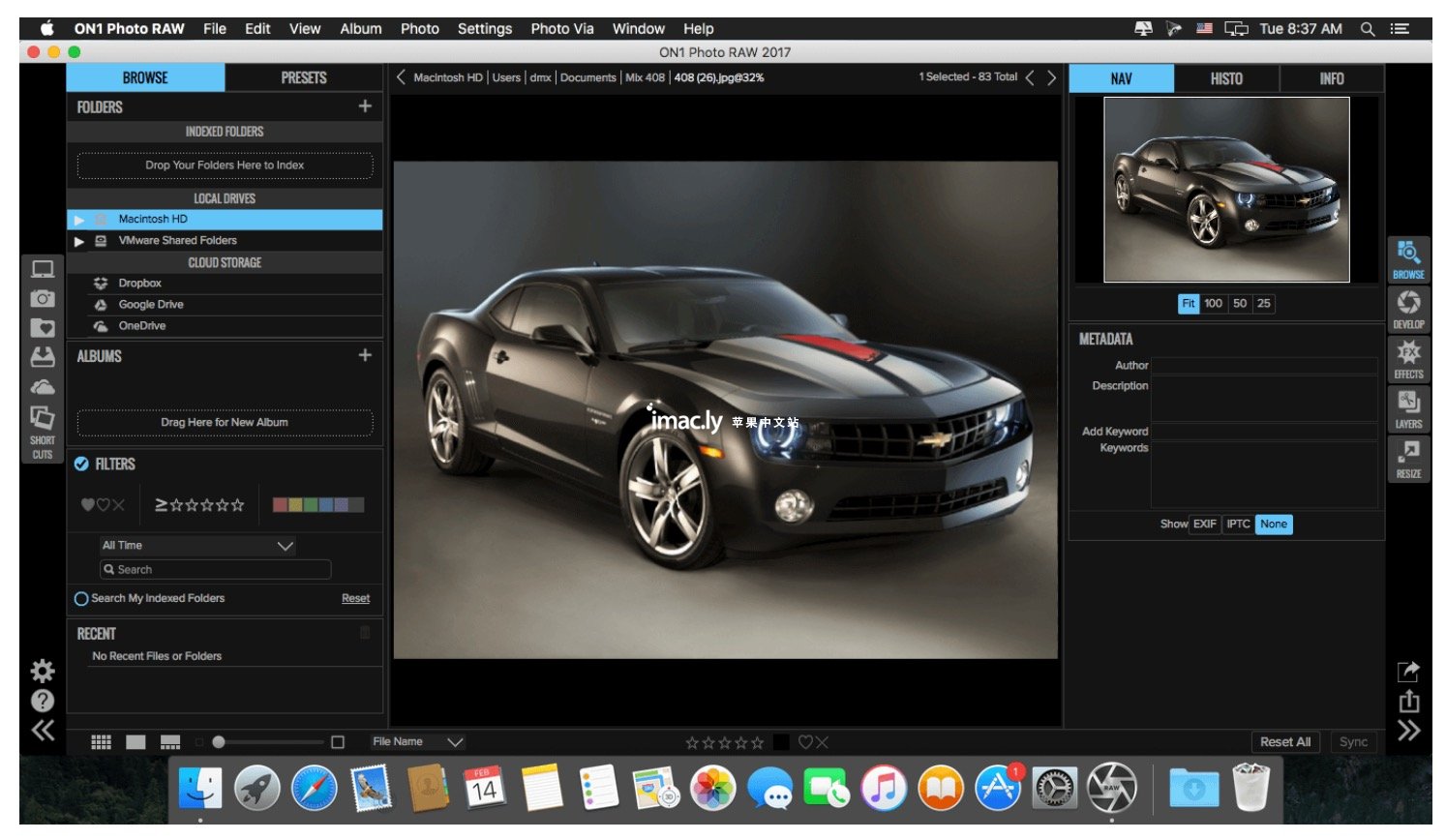
Task: Select the 100 zoom level
Action: [1213, 304]
